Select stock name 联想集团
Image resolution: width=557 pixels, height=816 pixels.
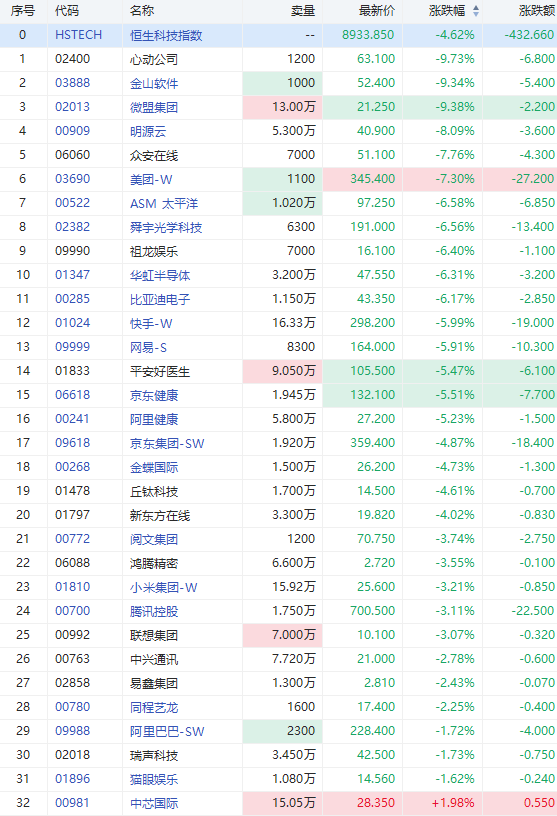[154, 635]
